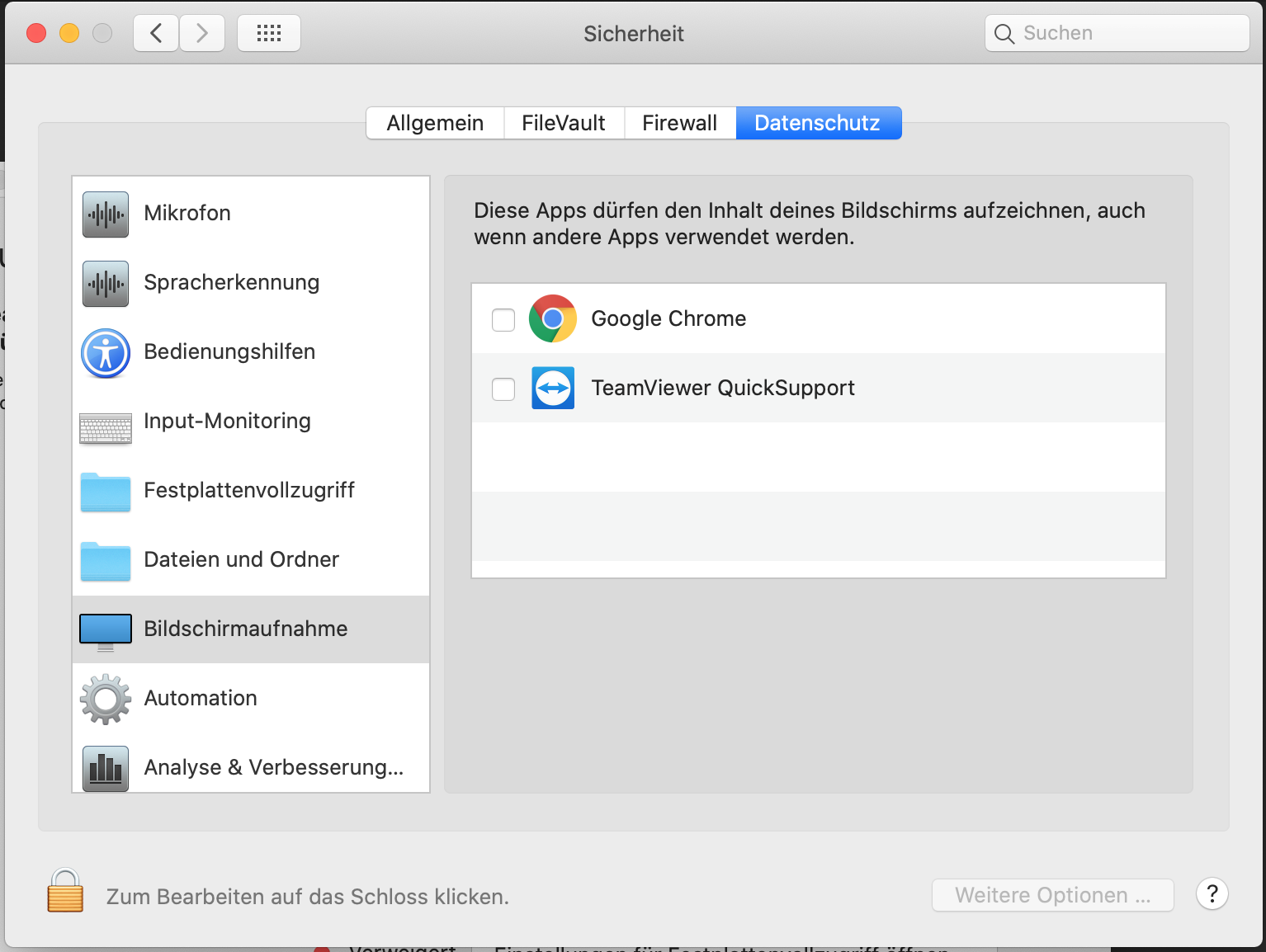Click the Dateien und Ordner folder icon

(x=105, y=561)
